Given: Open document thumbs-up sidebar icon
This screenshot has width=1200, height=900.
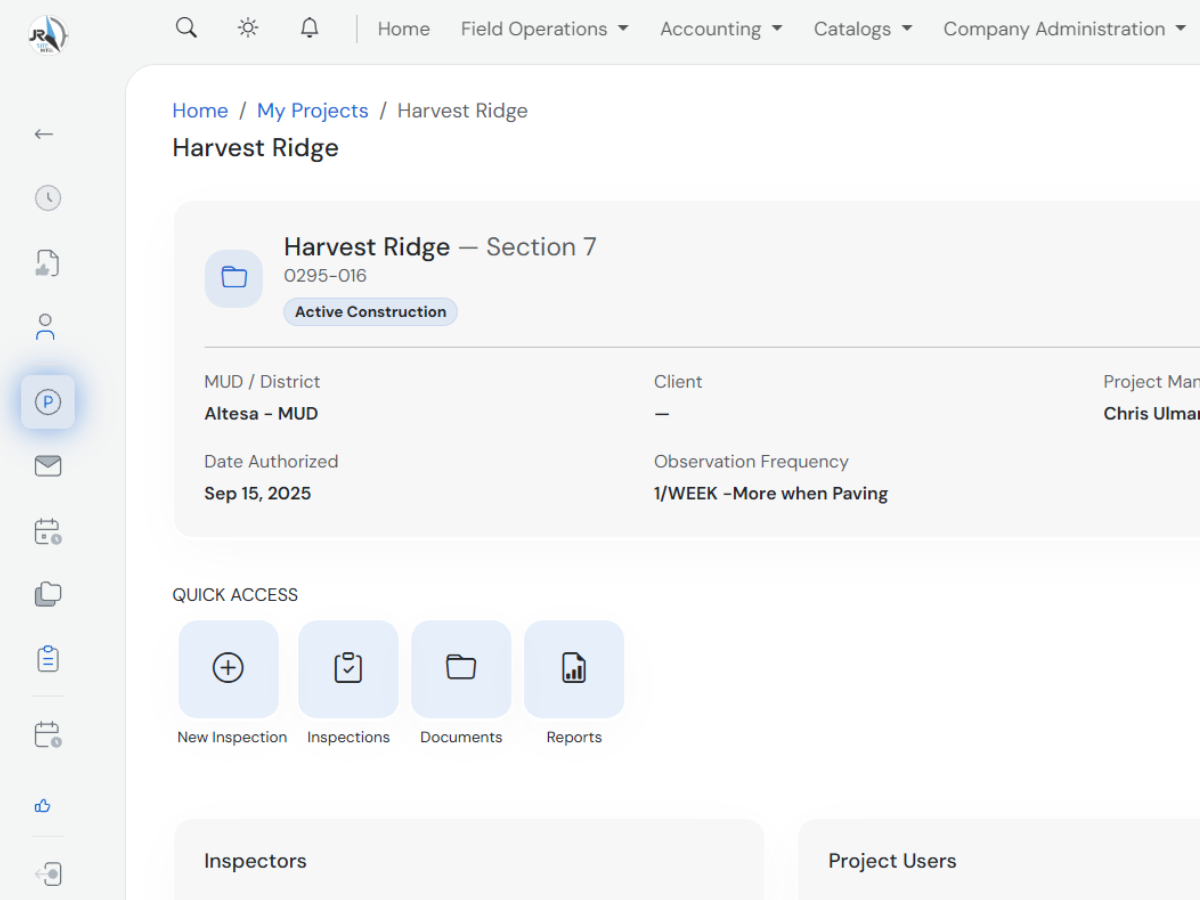Looking at the screenshot, I should pyautogui.click(x=48, y=264).
